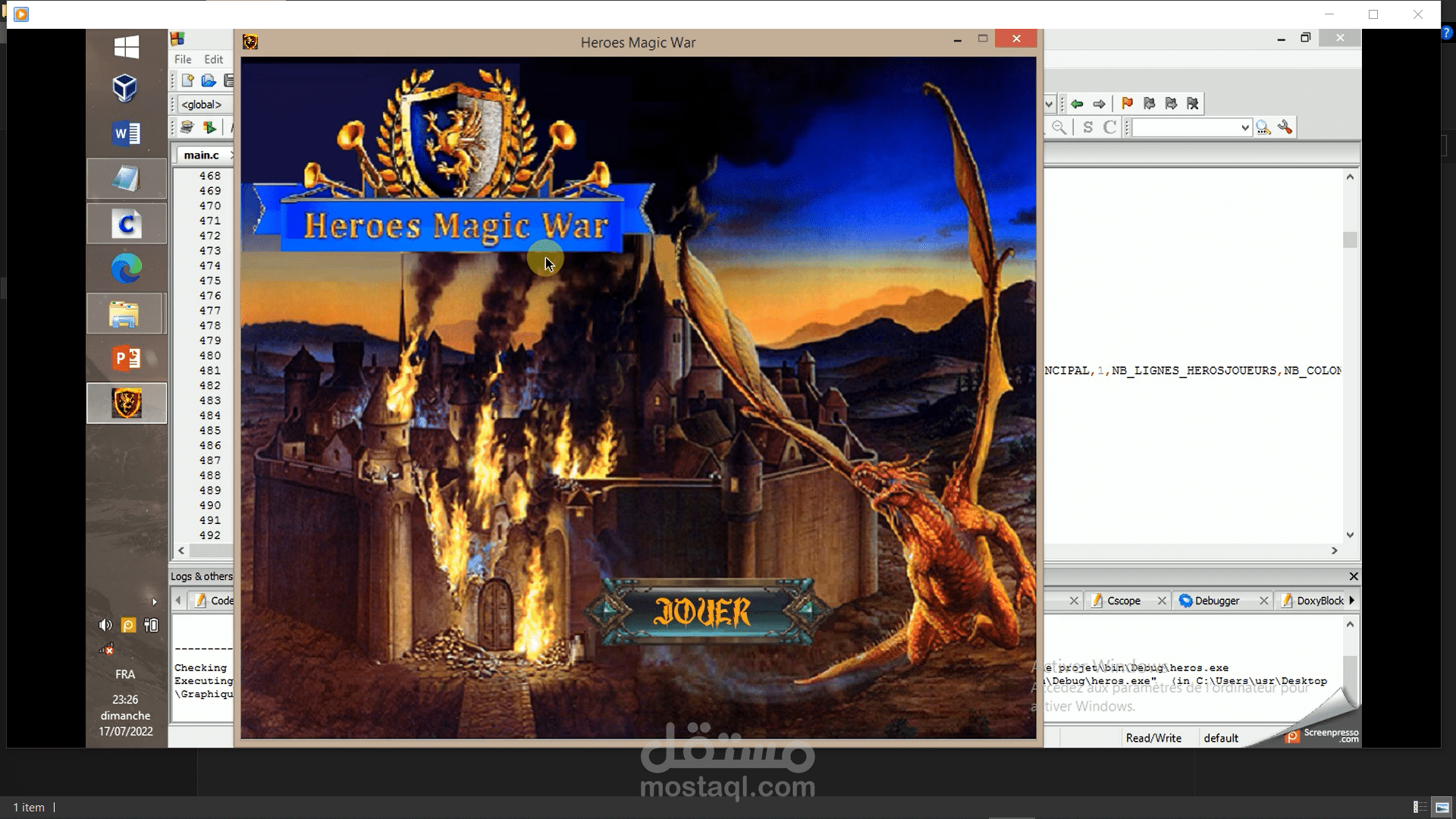This screenshot has height=819, width=1456.
Task: Click the default status bar entry
Action: point(1221,738)
